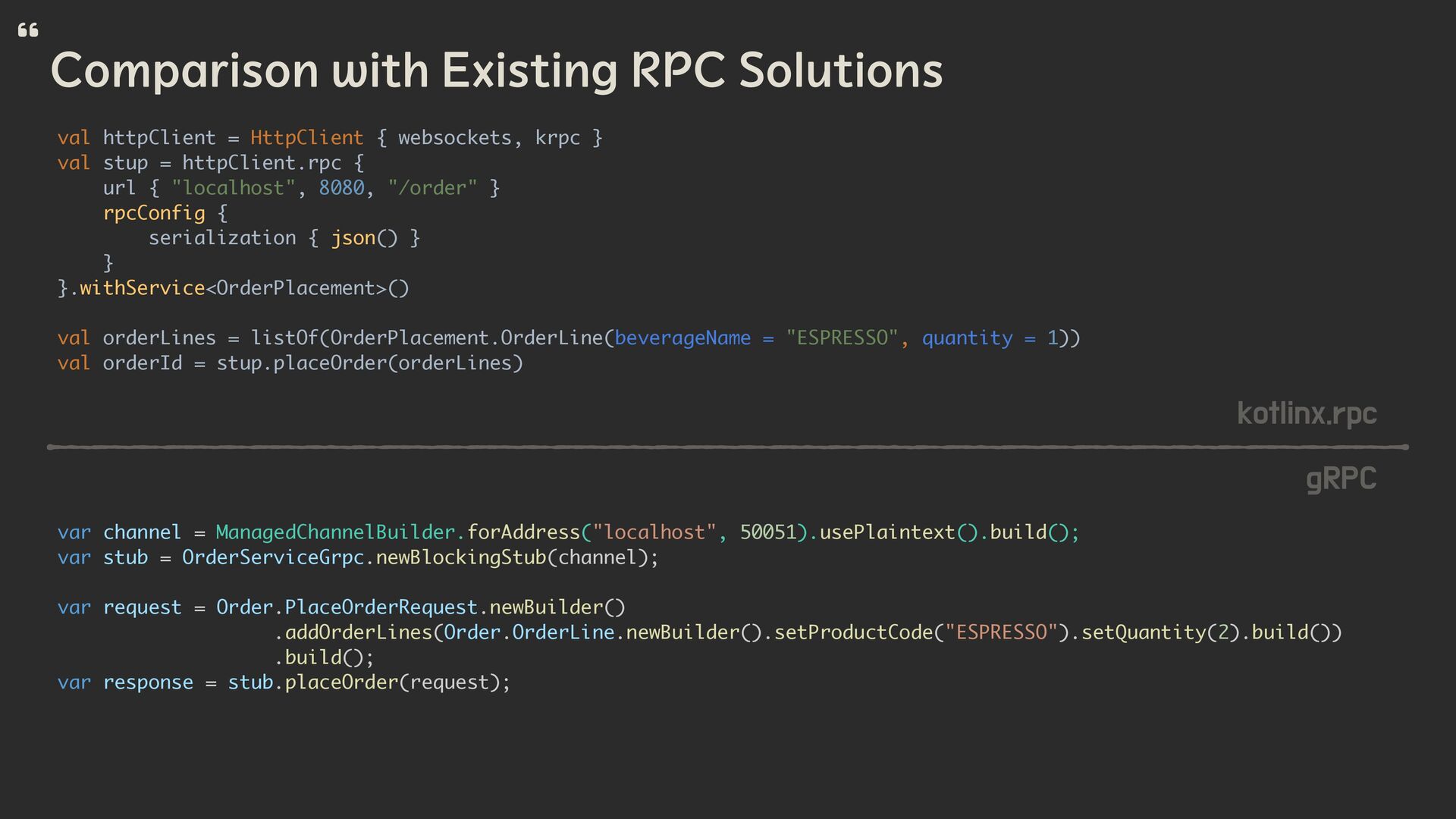Viewport: 1456px width, 819px height.
Task: Click the beverageName named parameter
Action: (682, 338)
